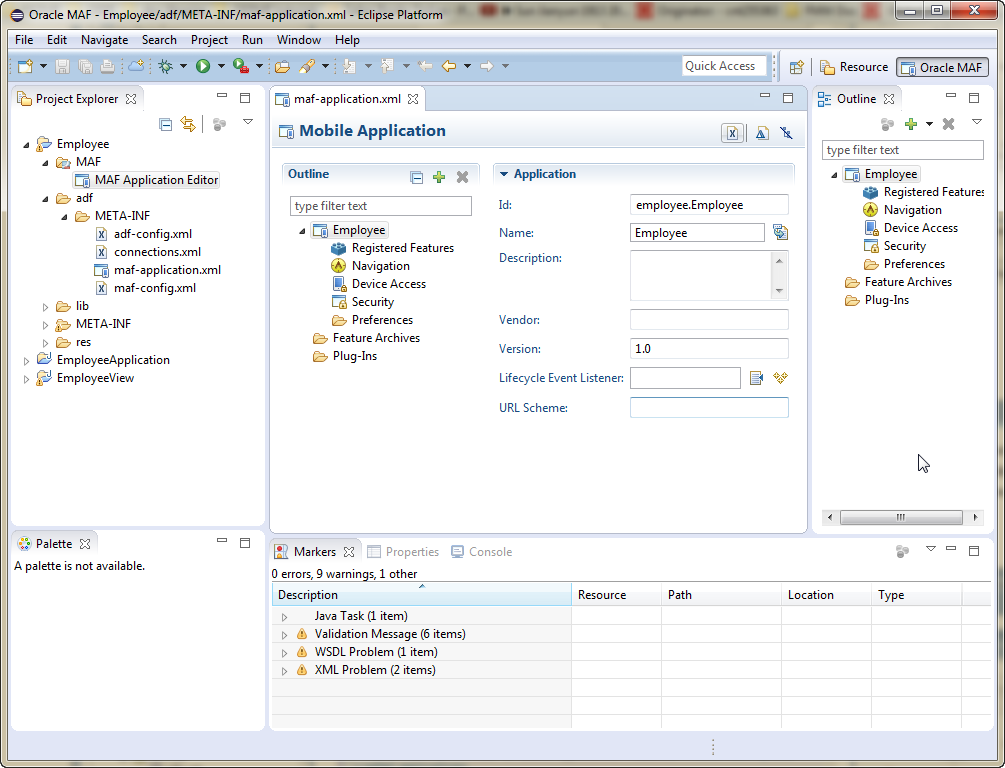Click browse icon beside Lifecycle Event Listener
Image resolution: width=1005 pixels, height=768 pixels.
click(756, 378)
